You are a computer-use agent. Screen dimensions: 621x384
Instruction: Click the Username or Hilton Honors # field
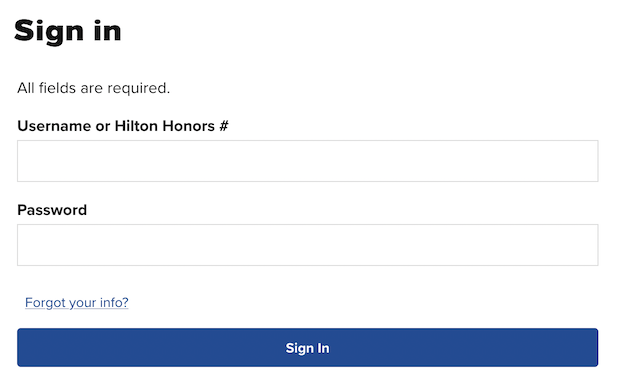point(307,161)
